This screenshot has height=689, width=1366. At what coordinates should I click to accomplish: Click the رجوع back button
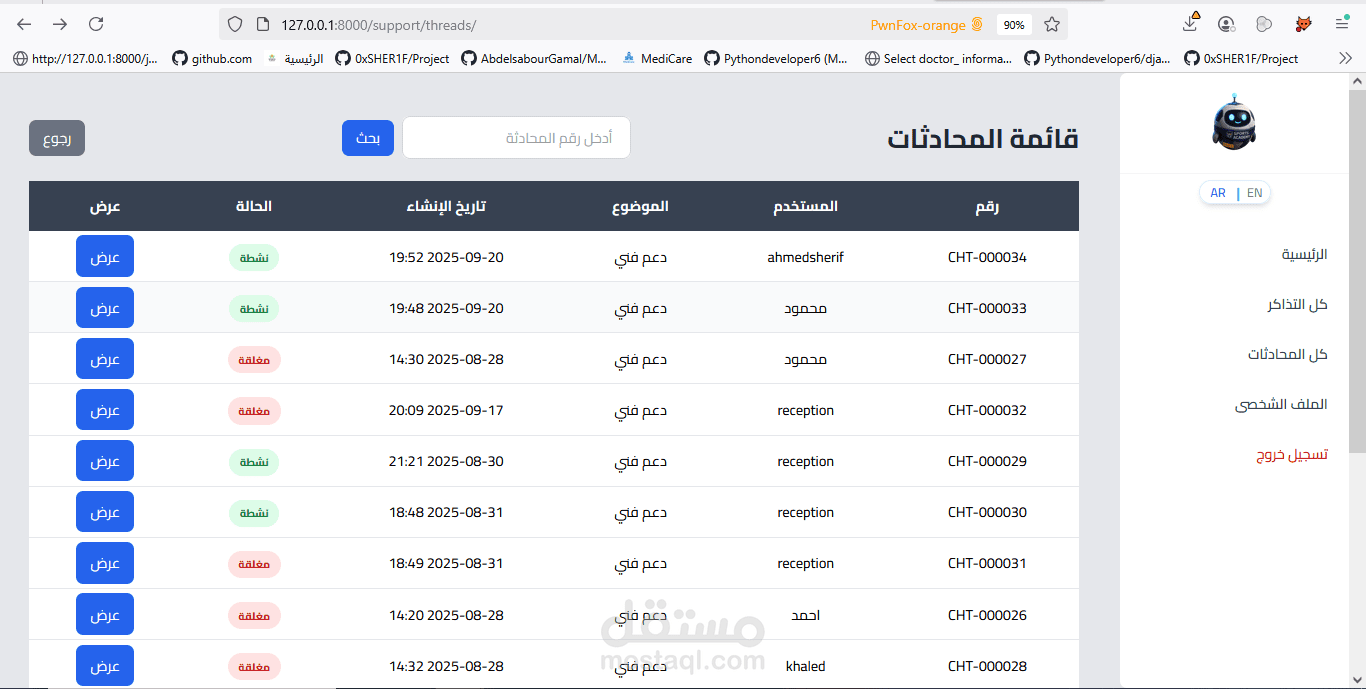(57, 138)
